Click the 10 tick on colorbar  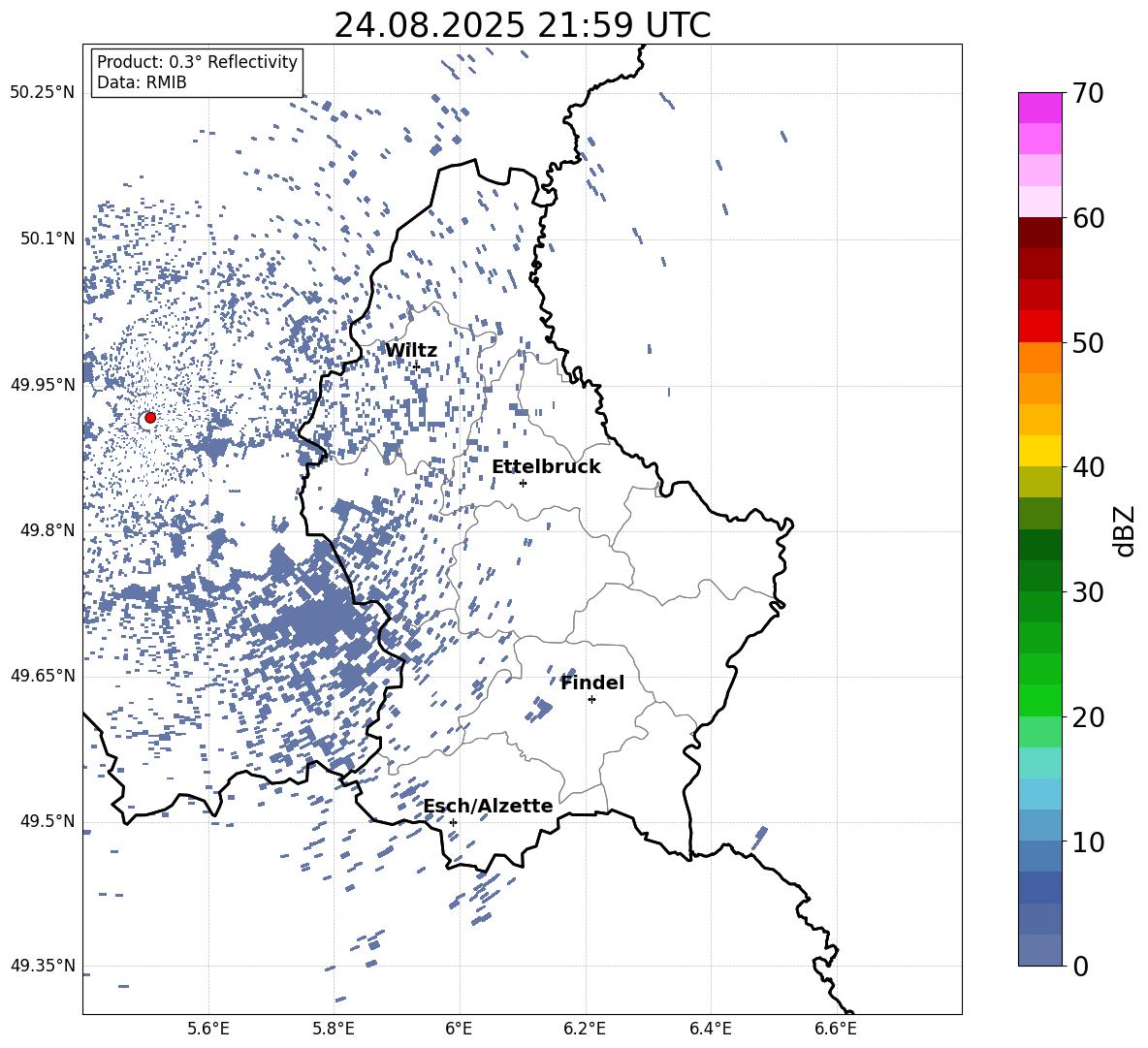click(1088, 842)
